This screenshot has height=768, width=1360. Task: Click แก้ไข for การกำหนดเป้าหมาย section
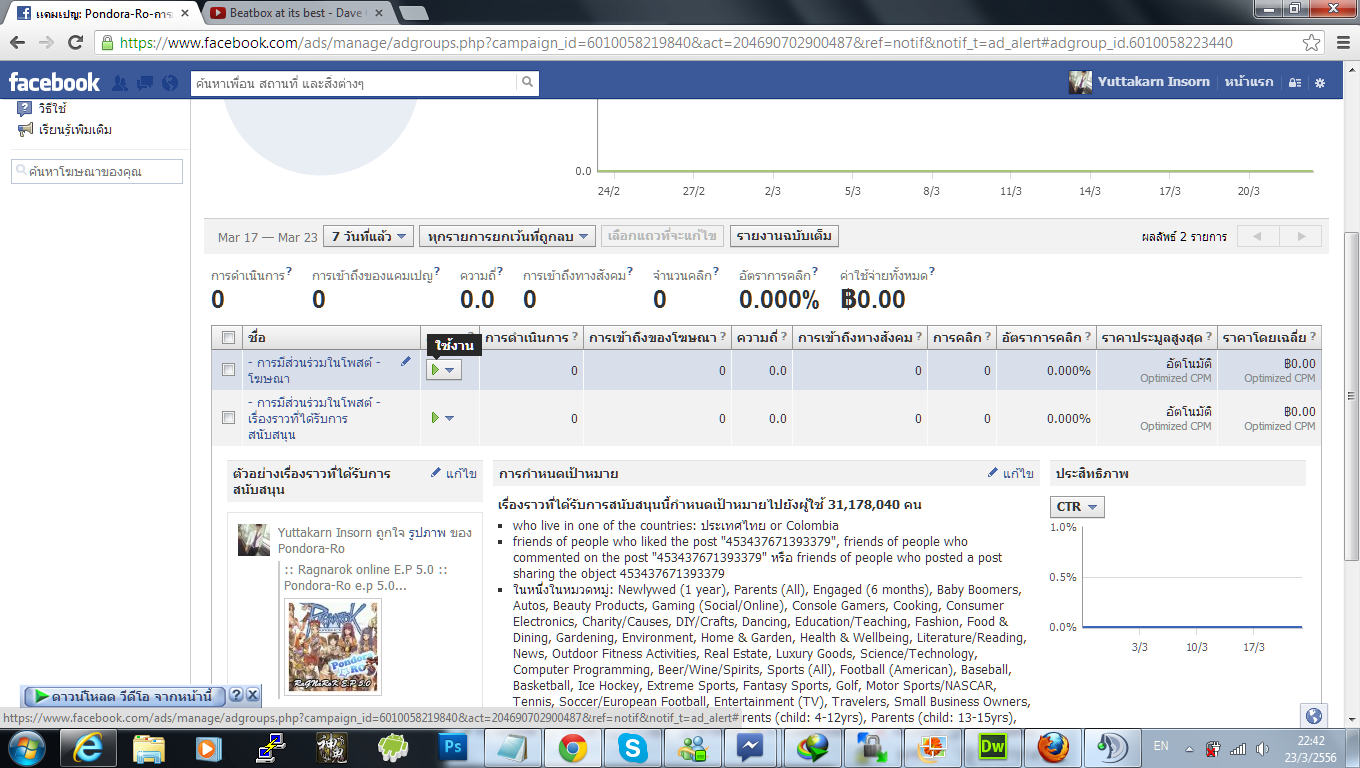click(1011, 473)
